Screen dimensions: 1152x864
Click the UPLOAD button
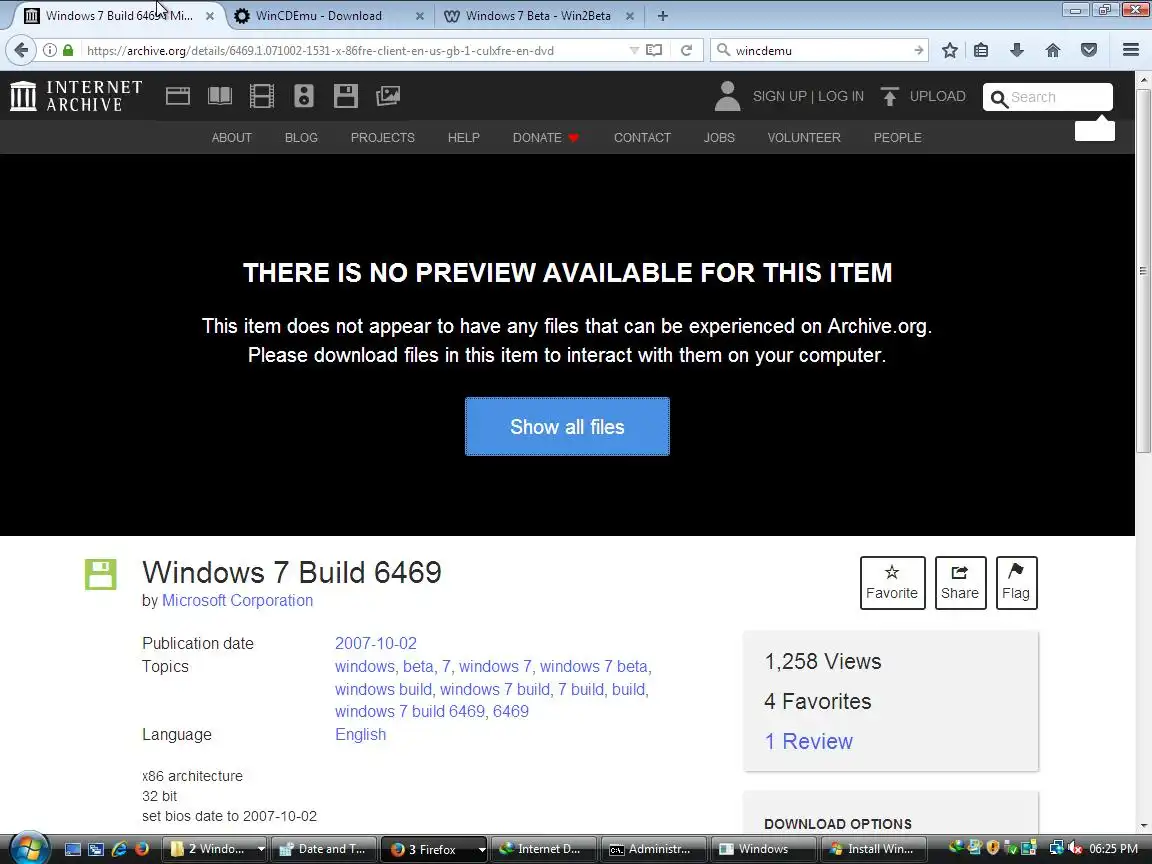[923, 96]
